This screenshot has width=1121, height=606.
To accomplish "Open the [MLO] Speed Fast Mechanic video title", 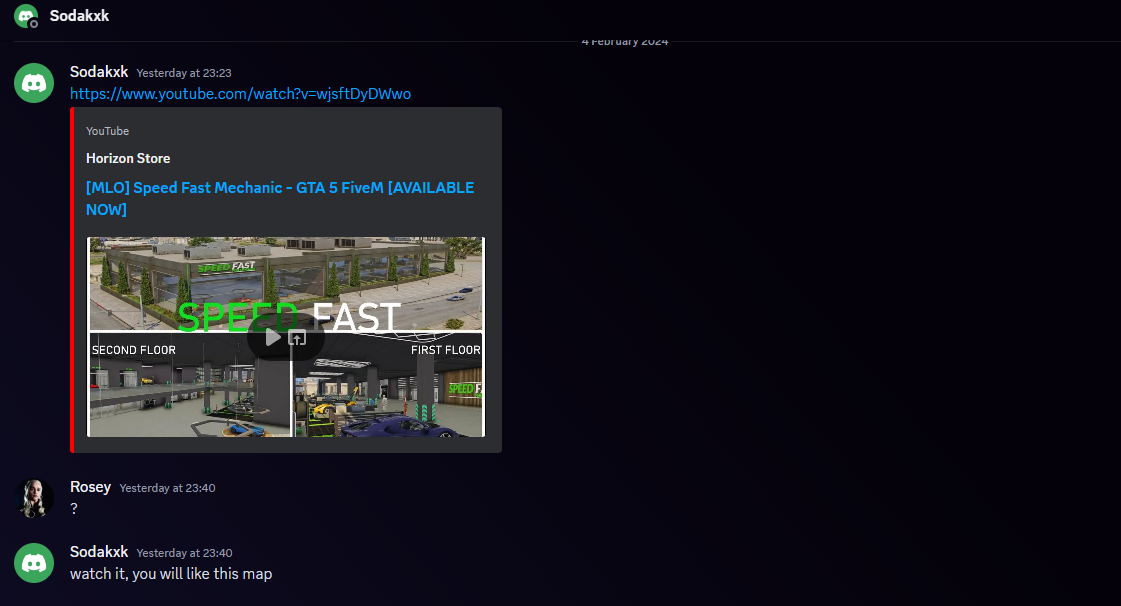I will [x=280, y=187].
